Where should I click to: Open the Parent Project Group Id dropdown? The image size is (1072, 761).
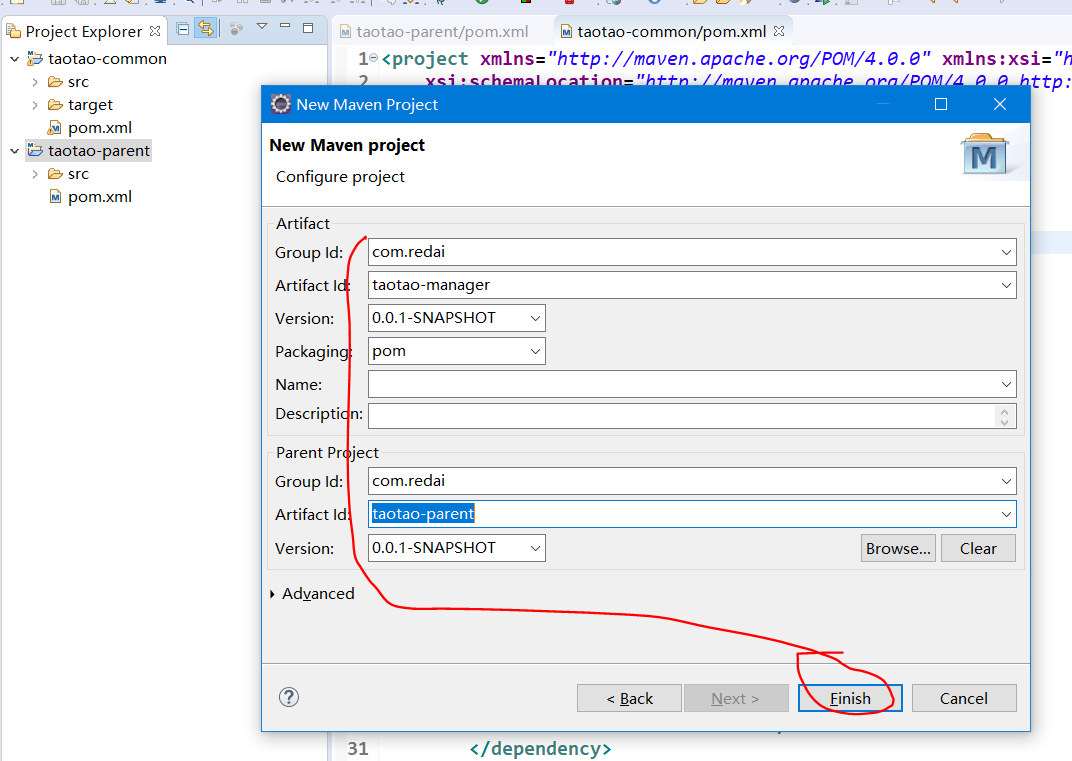click(1006, 481)
